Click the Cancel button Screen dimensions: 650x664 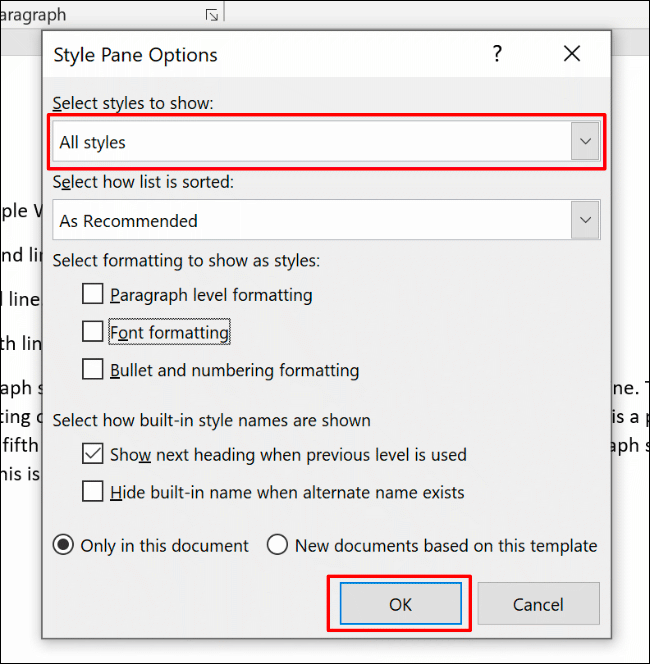click(538, 604)
